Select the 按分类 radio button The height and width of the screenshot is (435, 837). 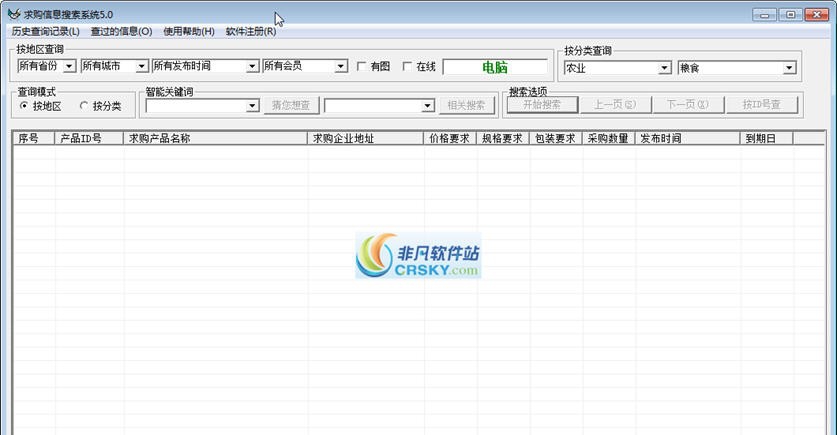[x=84, y=106]
